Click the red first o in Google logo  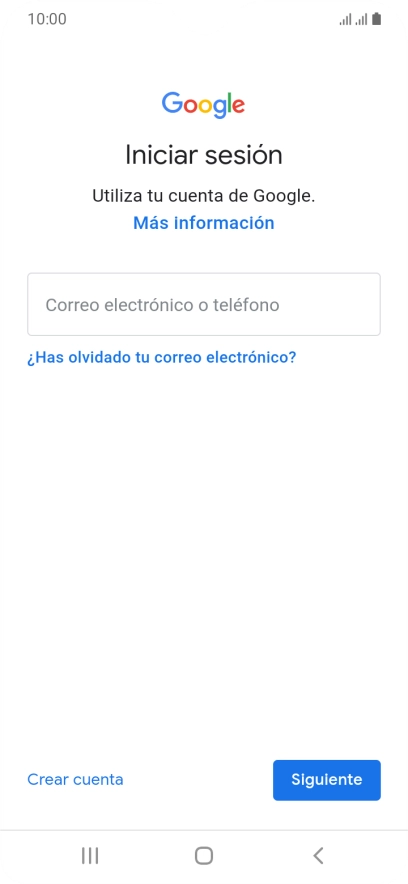tap(190, 107)
